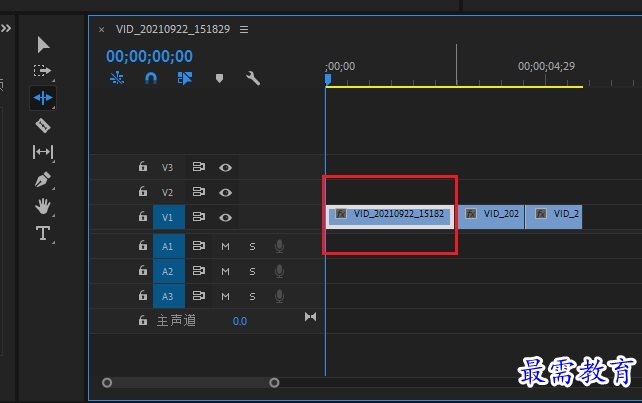Click the right zoom scrollbar handle
Viewport: 642px width, 403px height.
pos(274,383)
